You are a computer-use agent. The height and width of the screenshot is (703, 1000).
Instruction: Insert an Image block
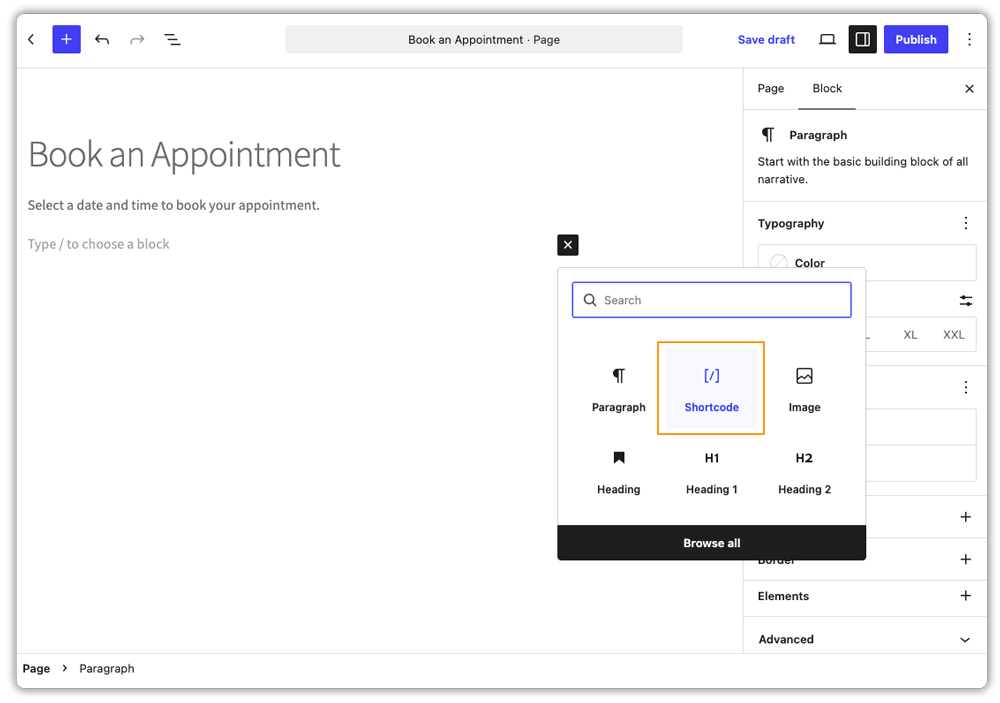(x=804, y=389)
